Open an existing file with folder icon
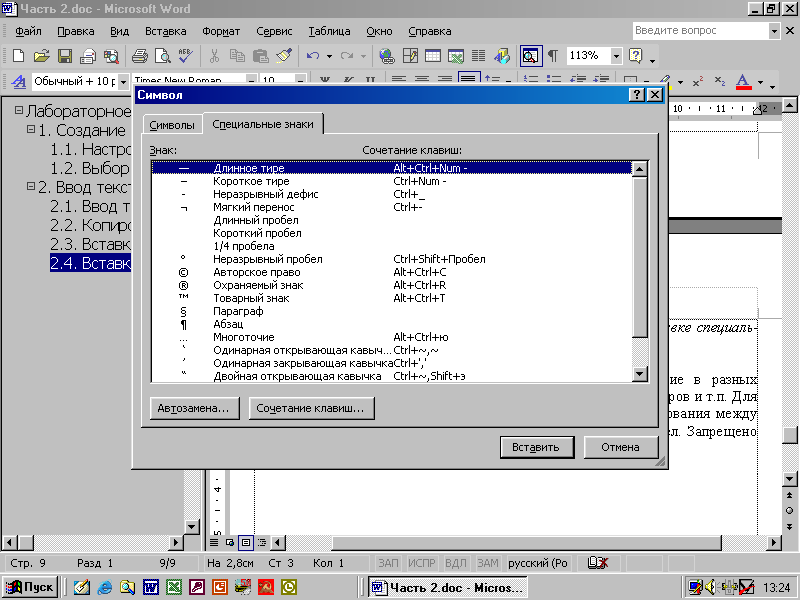Viewport: 800px width, 600px height. (42, 56)
